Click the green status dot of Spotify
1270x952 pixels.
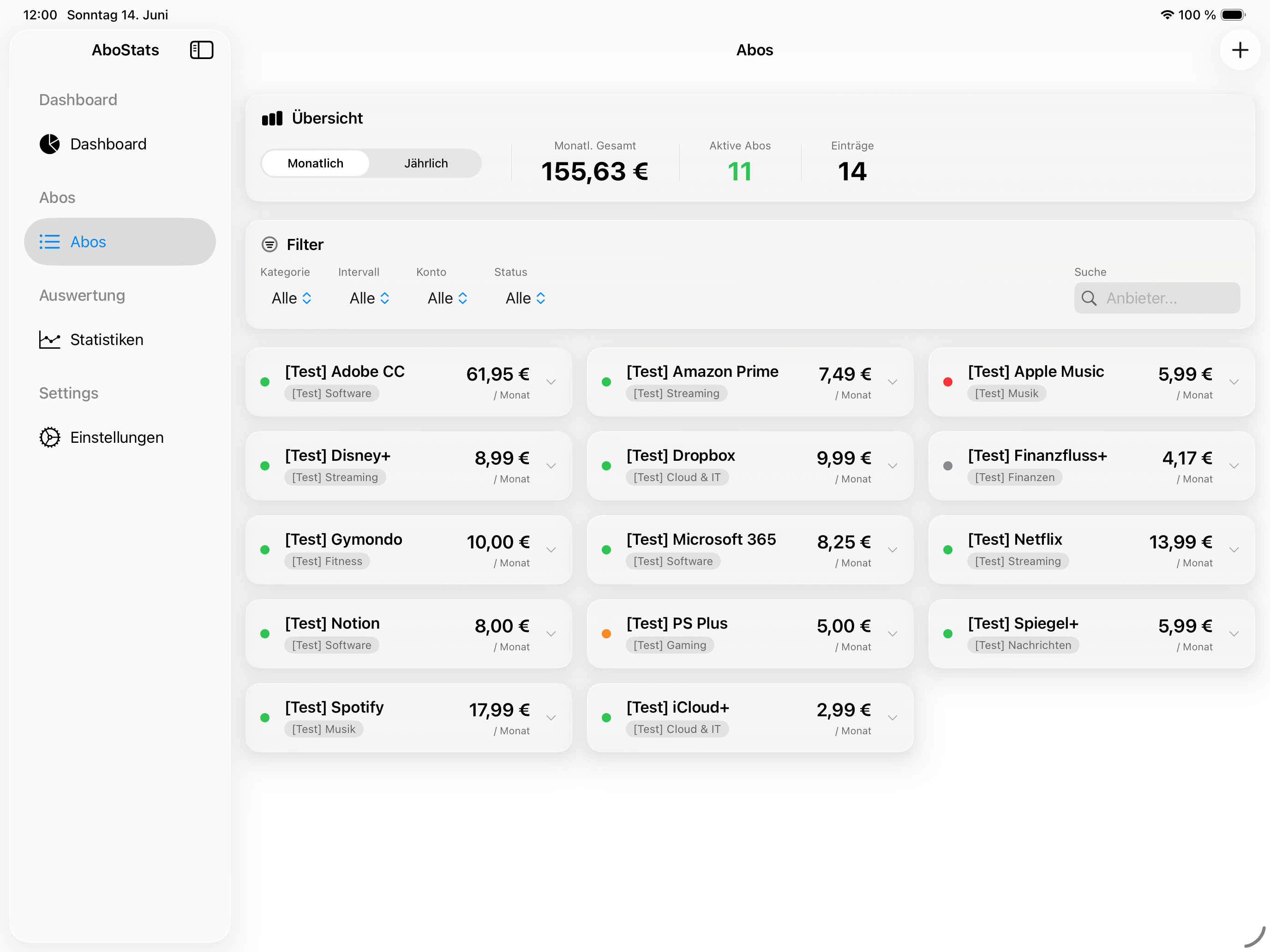pyautogui.click(x=265, y=717)
